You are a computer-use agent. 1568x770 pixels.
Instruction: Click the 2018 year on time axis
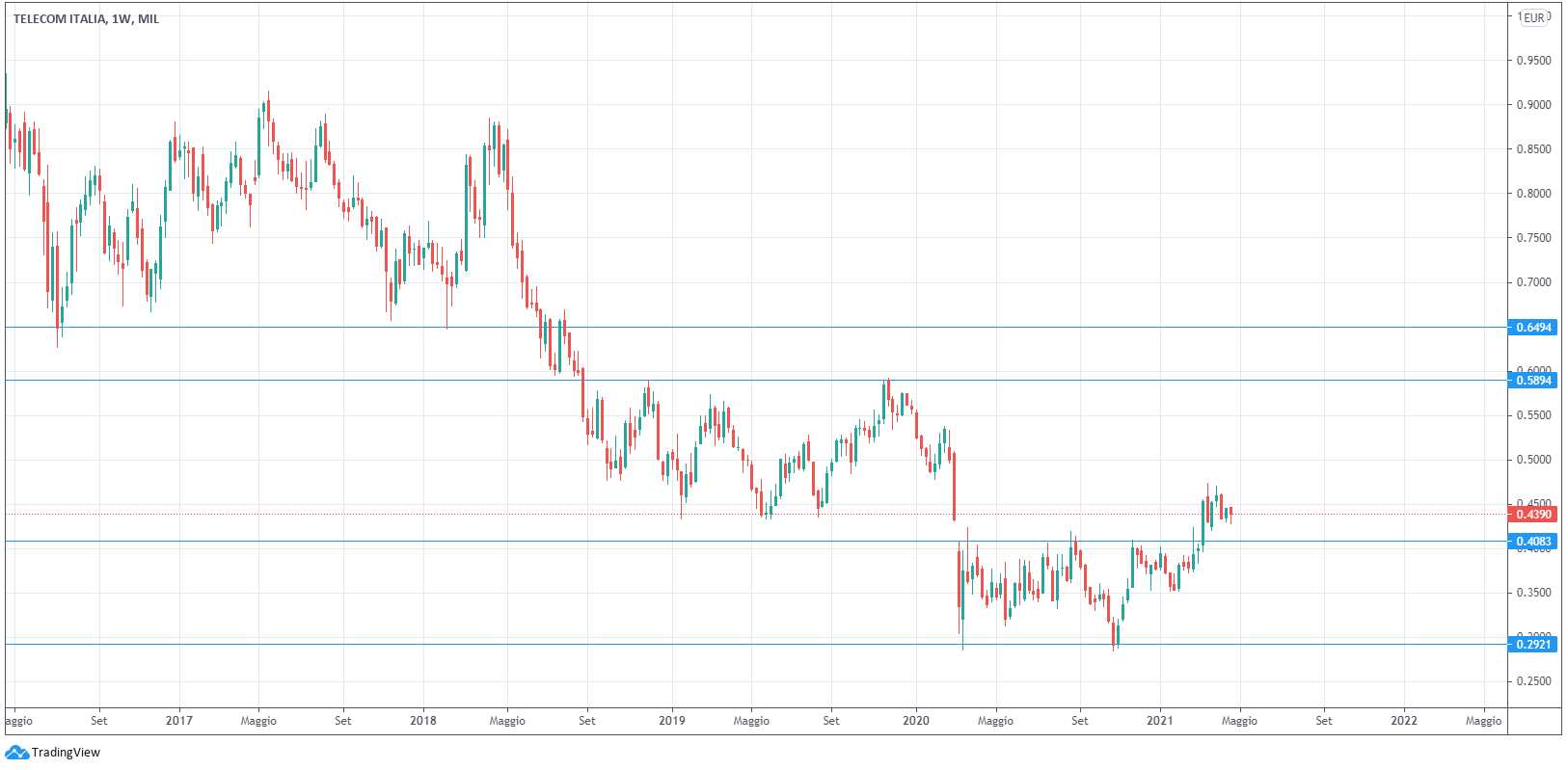(422, 720)
